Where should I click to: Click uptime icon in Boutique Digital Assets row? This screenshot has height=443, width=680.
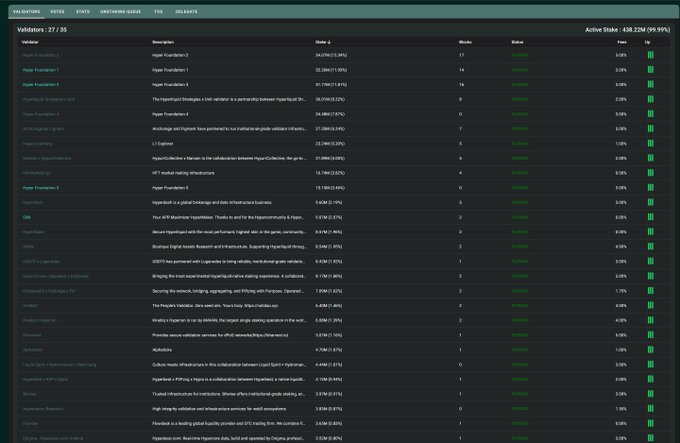tap(651, 247)
